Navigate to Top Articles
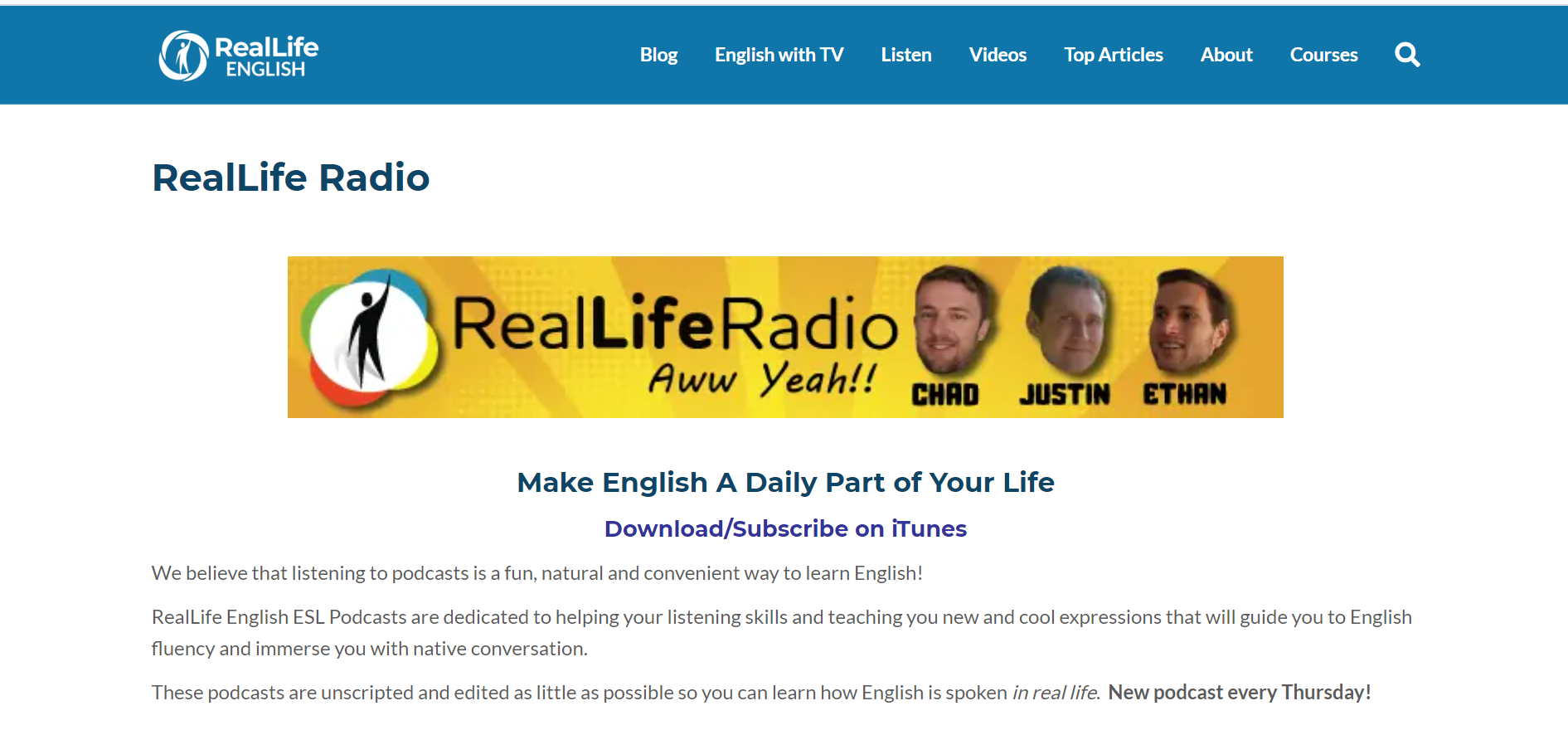 (x=1114, y=55)
